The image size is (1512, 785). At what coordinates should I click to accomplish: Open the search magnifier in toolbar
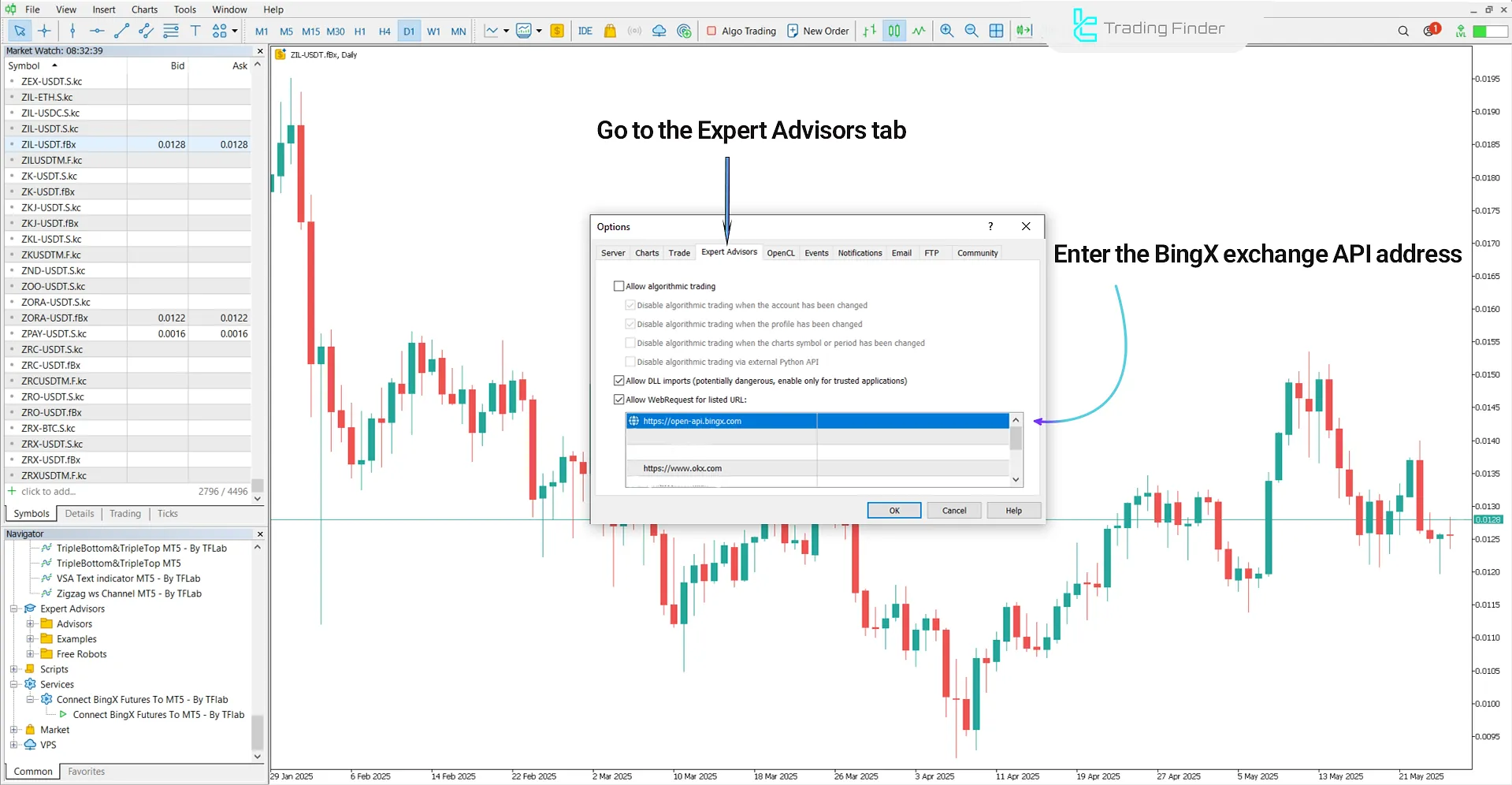point(1402,31)
